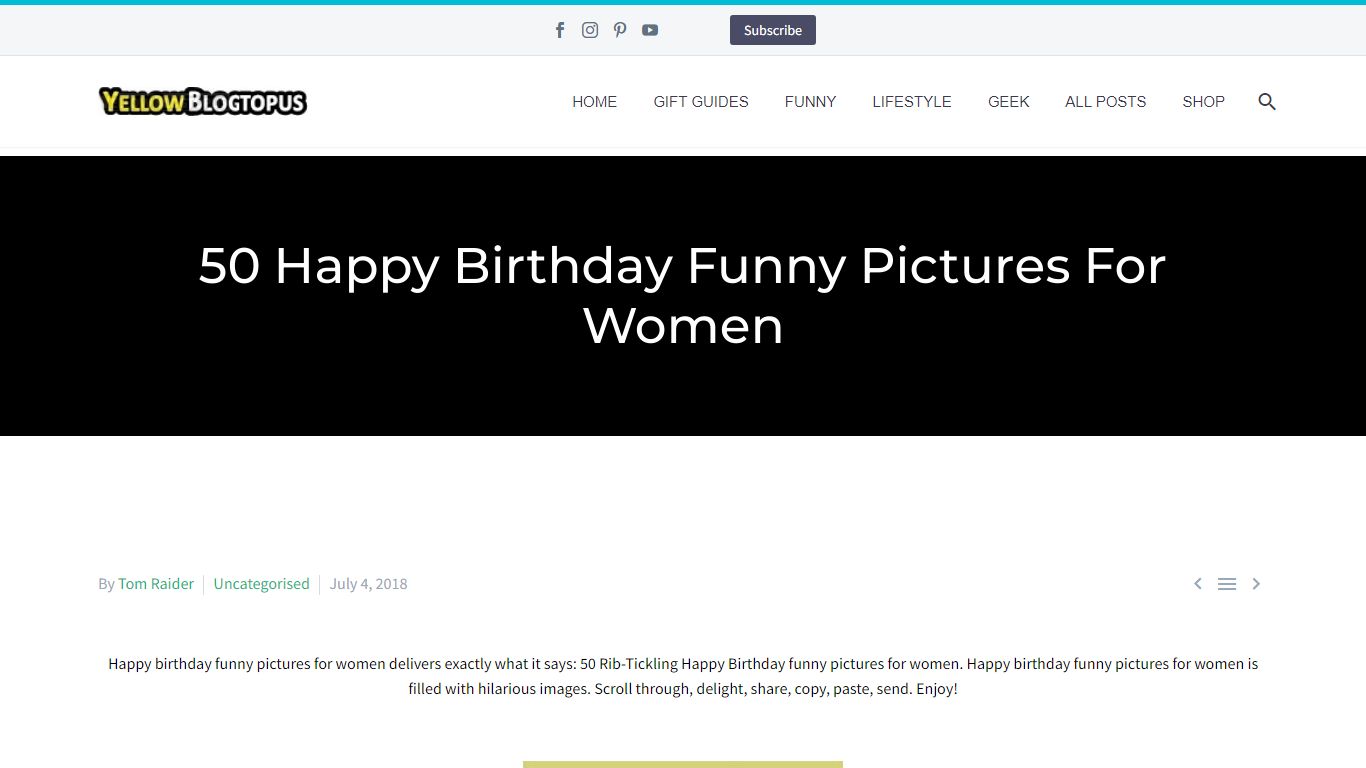Open the YouTube social link
The height and width of the screenshot is (768, 1366).
pyautogui.click(x=650, y=30)
